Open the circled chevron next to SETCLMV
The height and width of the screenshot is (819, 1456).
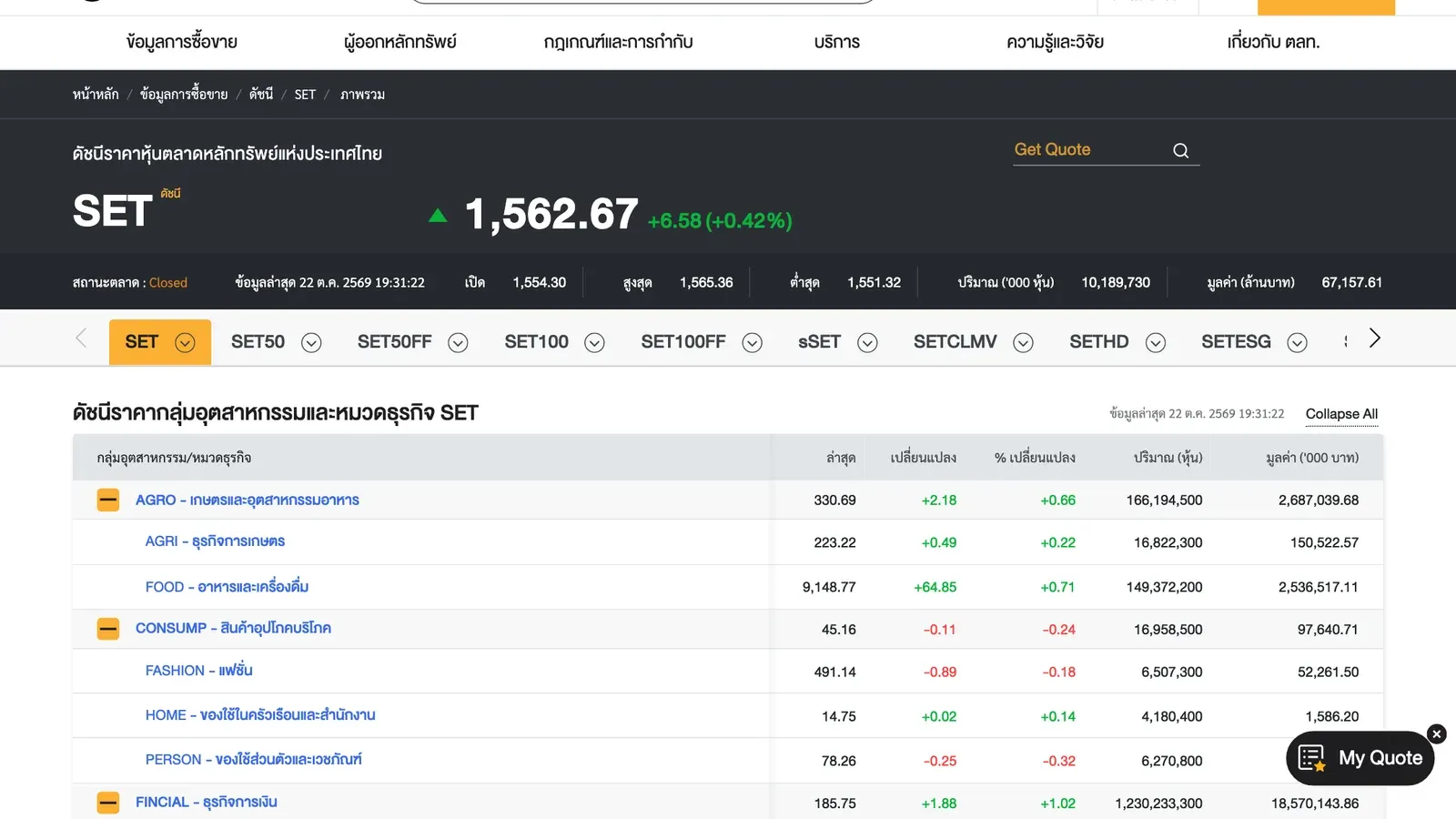[x=1023, y=343]
